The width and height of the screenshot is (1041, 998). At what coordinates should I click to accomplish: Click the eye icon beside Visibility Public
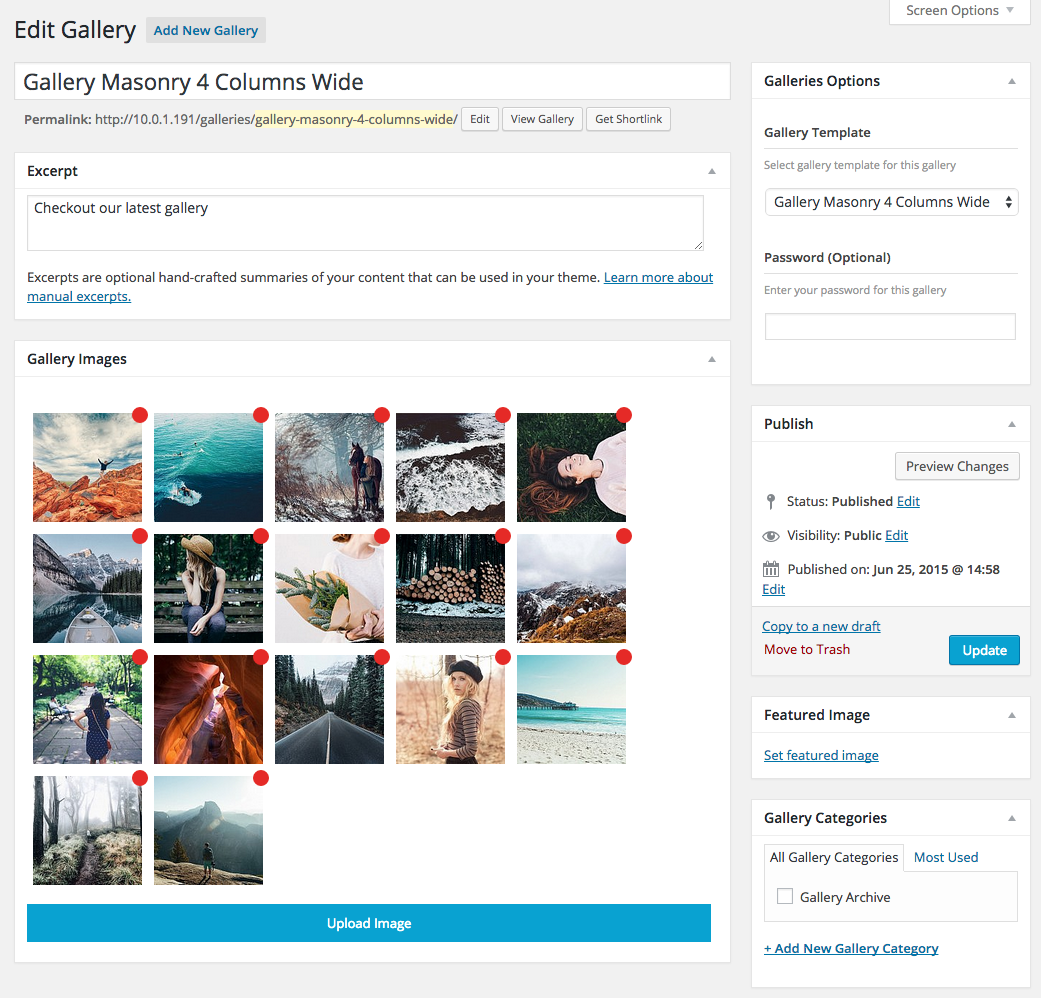(x=771, y=535)
